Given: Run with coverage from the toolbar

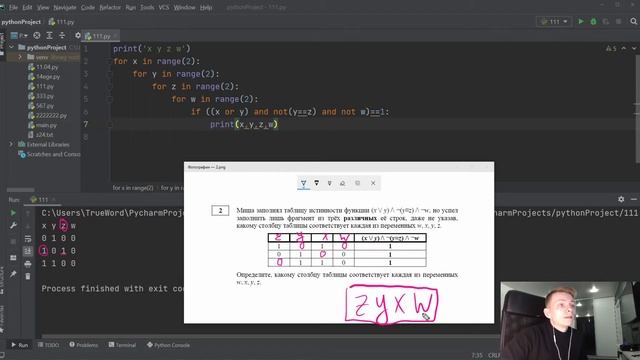Looking at the screenshot, I should click(606, 22).
